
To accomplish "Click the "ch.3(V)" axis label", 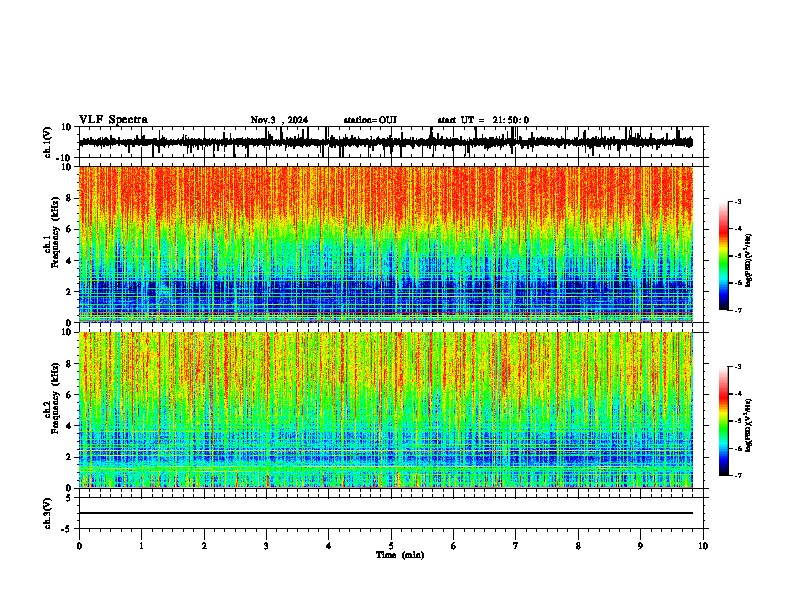I will [48, 513].
